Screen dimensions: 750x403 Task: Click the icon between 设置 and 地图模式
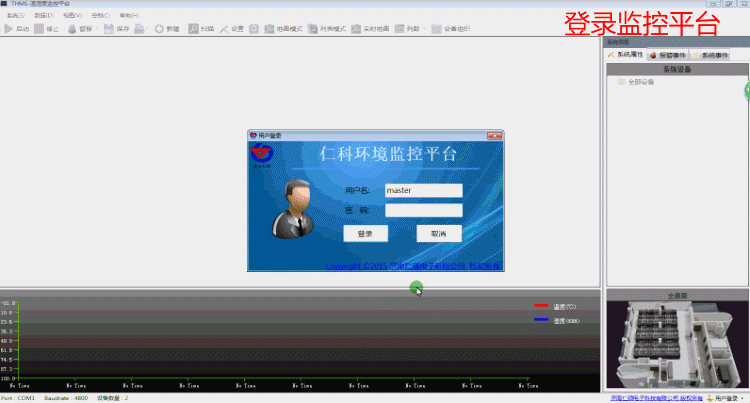point(254,29)
